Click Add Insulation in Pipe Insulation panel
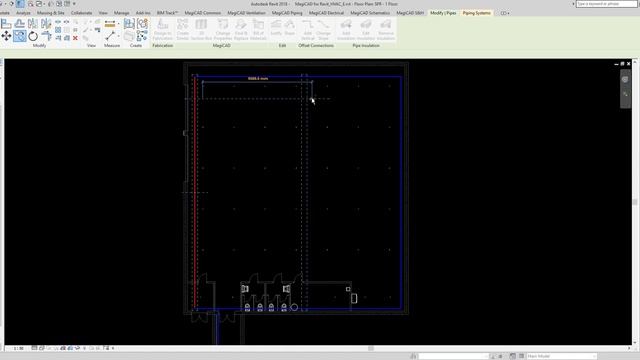The width and height of the screenshot is (640, 360). click(x=346, y=29)
